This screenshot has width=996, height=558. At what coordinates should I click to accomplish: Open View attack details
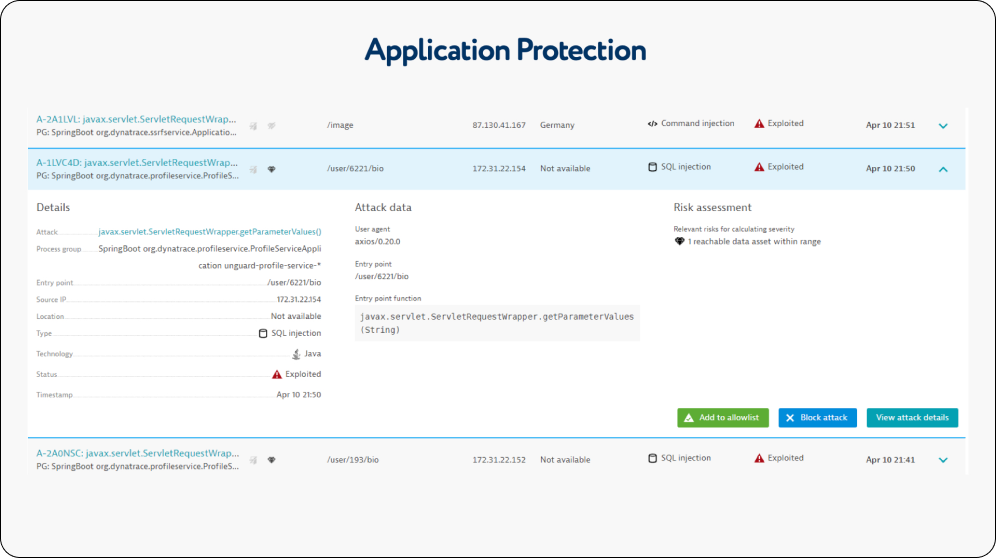[912, 418]
